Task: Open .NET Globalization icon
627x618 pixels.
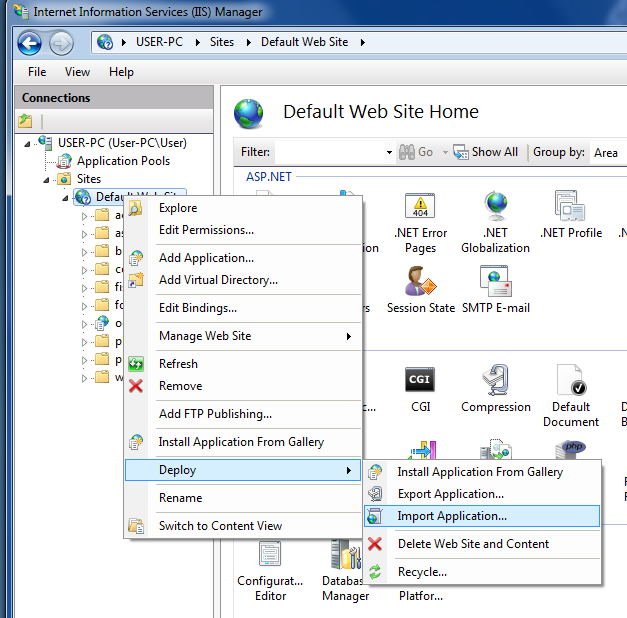Action: click(495, 209)
